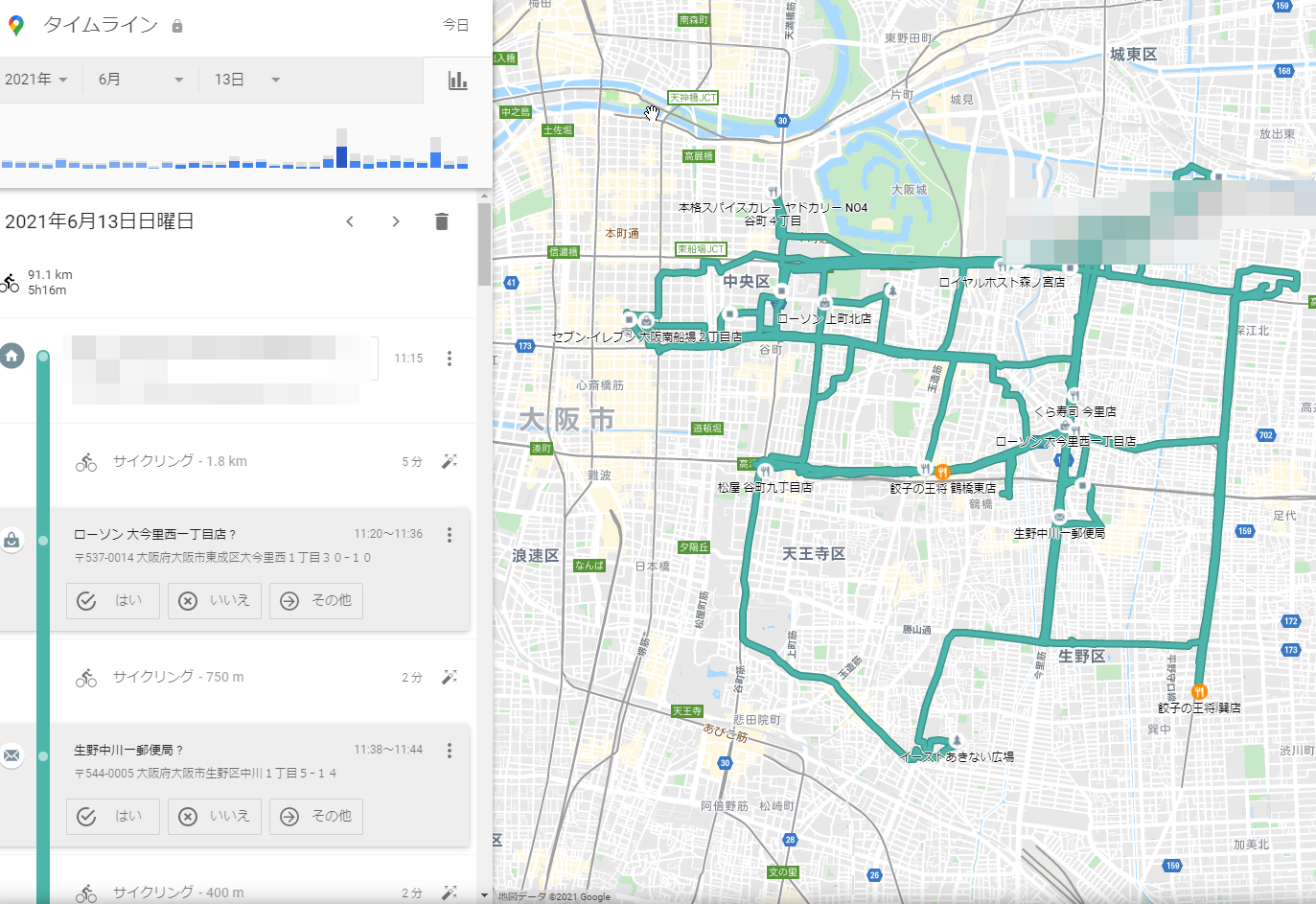Click 松屋 谷町九丁目店 map marker

[x=765, y=470]
